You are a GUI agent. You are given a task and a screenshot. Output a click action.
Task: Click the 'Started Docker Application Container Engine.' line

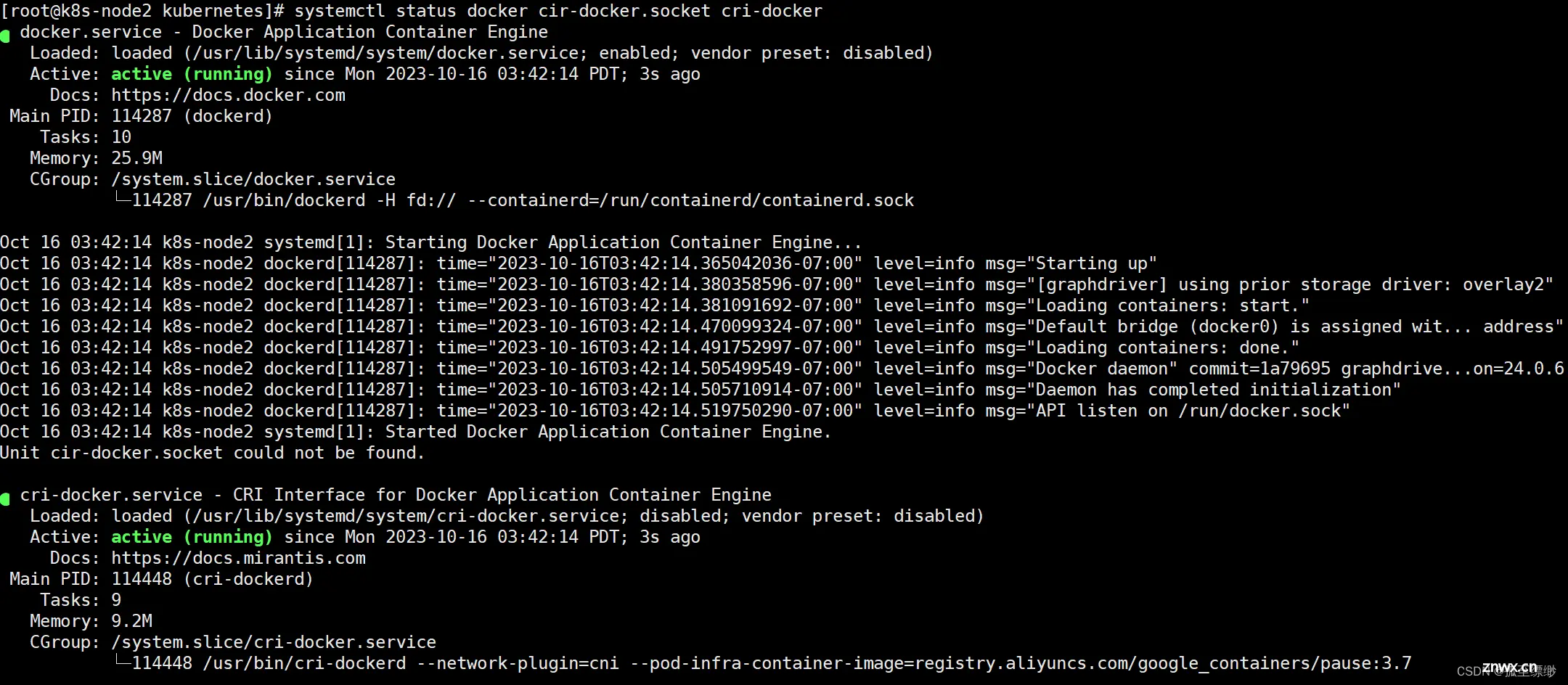coord(415,432)
